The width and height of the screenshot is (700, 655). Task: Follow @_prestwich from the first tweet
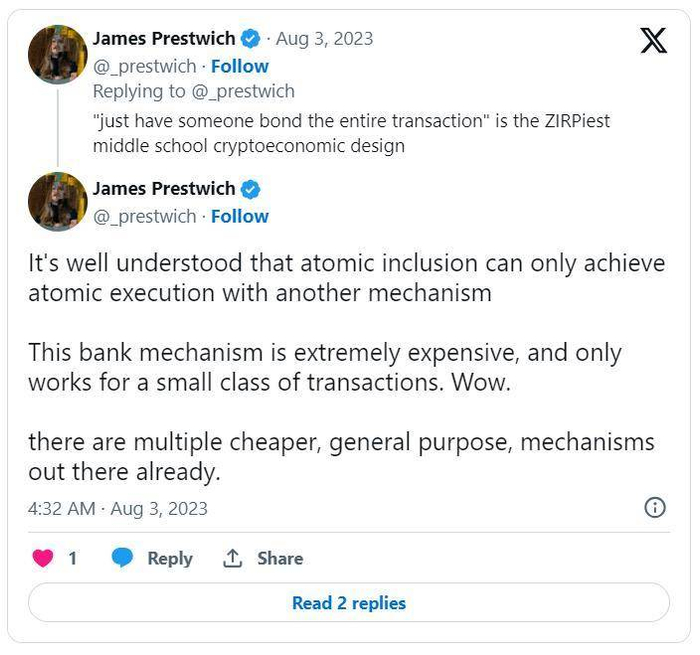click(x=239, y=66)
